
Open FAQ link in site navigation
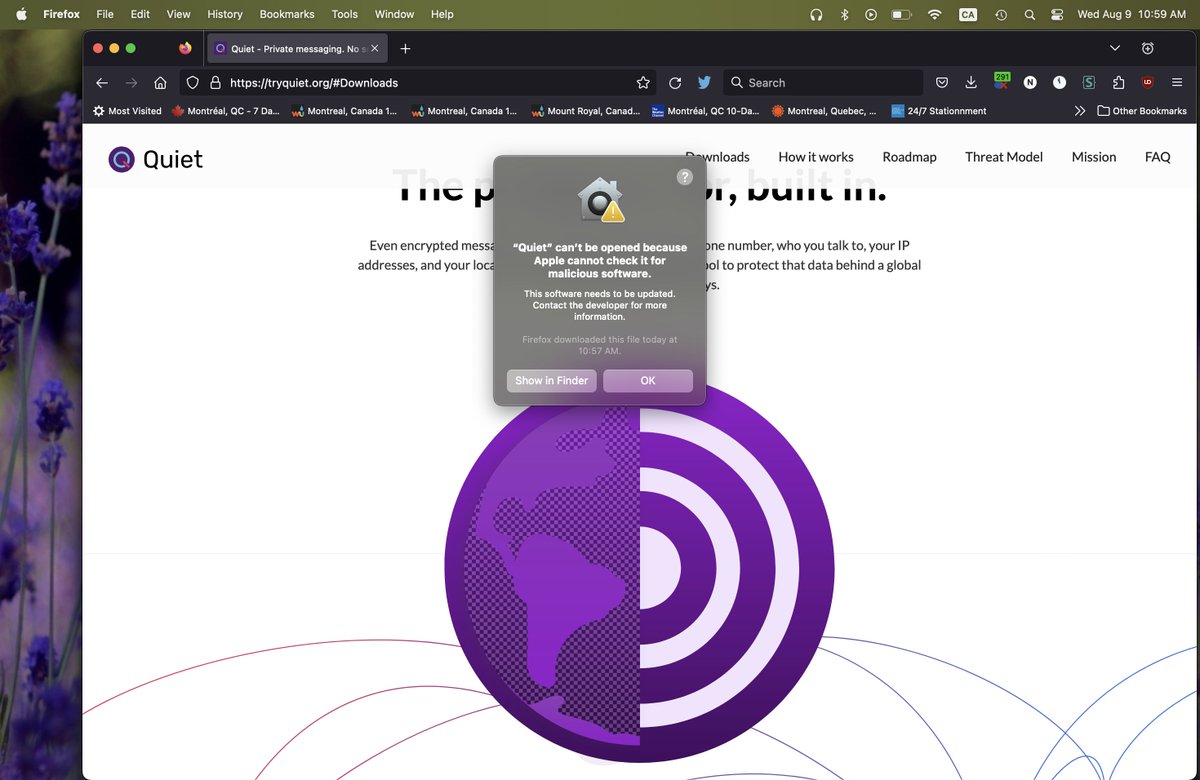point(1158,157)
